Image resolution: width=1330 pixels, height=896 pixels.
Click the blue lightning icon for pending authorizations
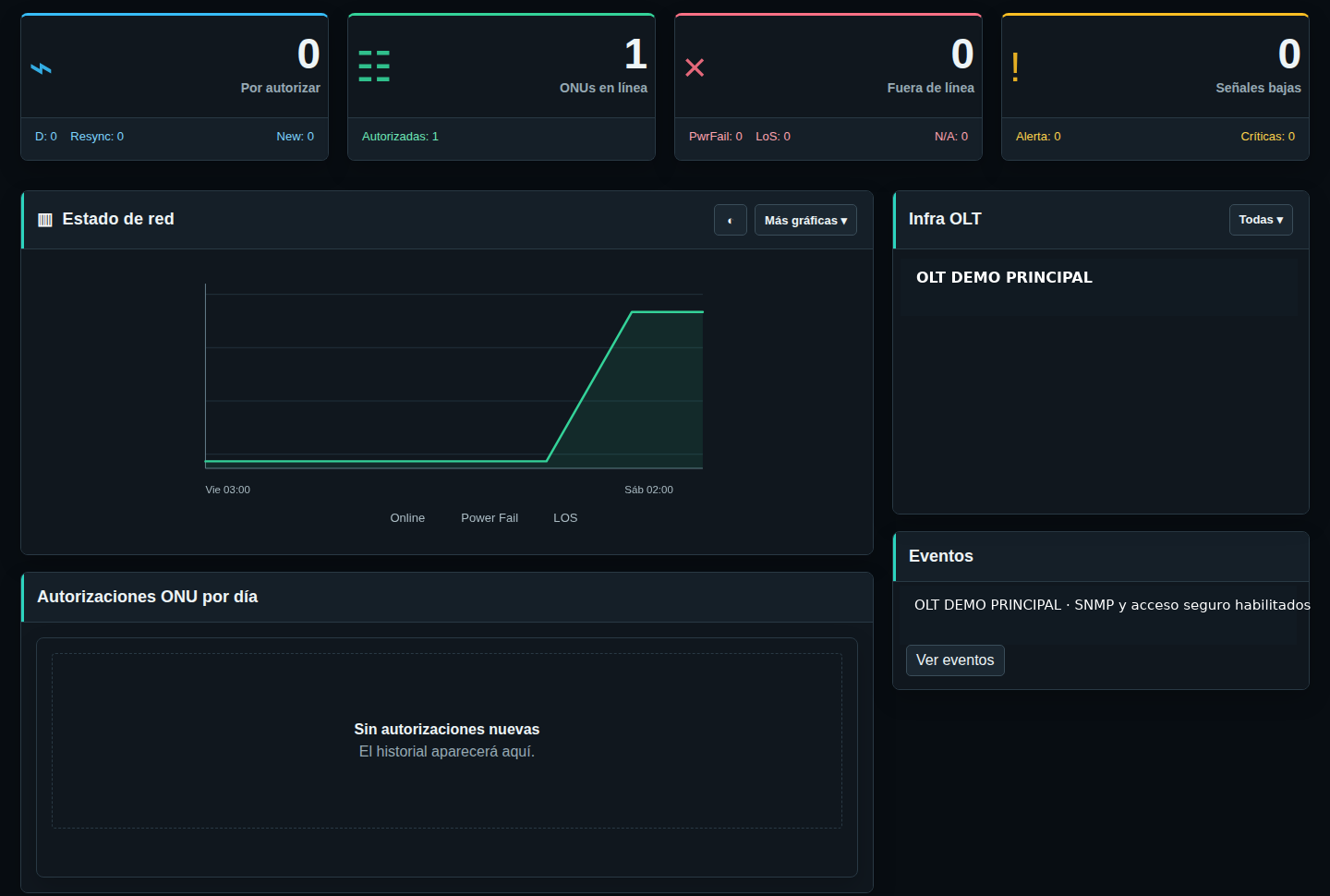(42, 68)
